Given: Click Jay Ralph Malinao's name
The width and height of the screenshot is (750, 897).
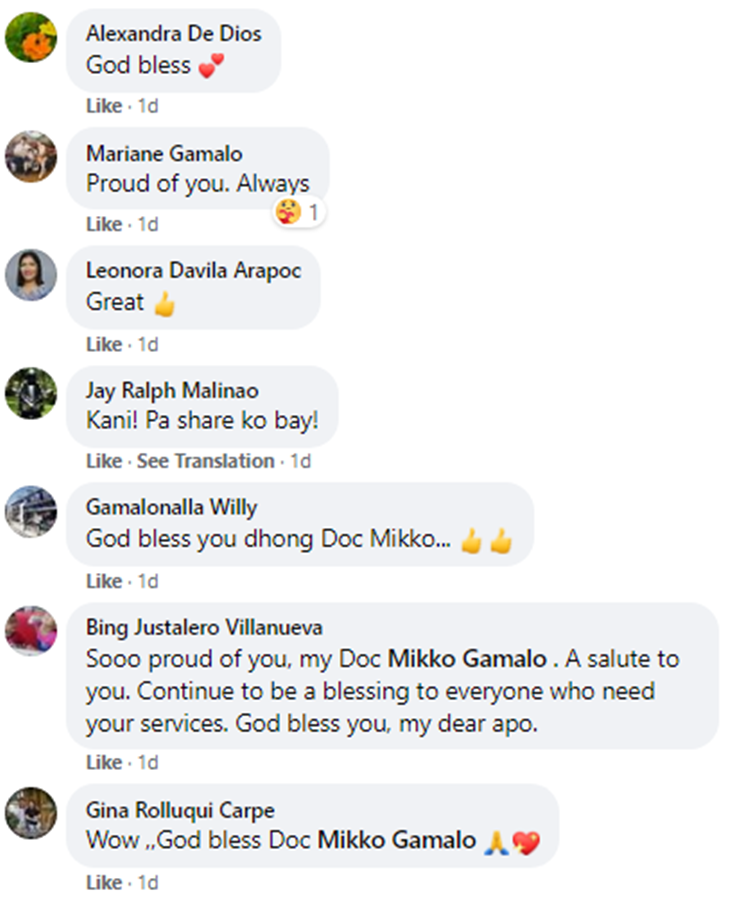Looking at the screenshot, I should [172, 390].
